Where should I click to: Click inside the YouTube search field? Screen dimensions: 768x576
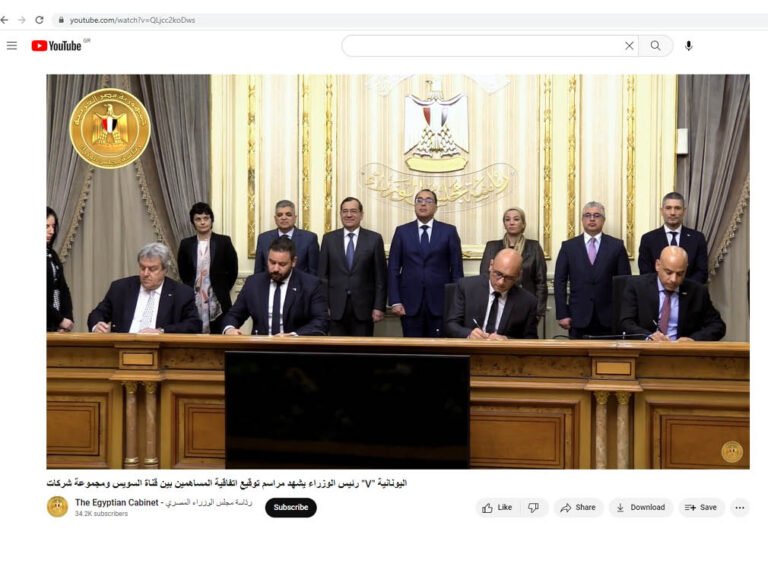482,46
